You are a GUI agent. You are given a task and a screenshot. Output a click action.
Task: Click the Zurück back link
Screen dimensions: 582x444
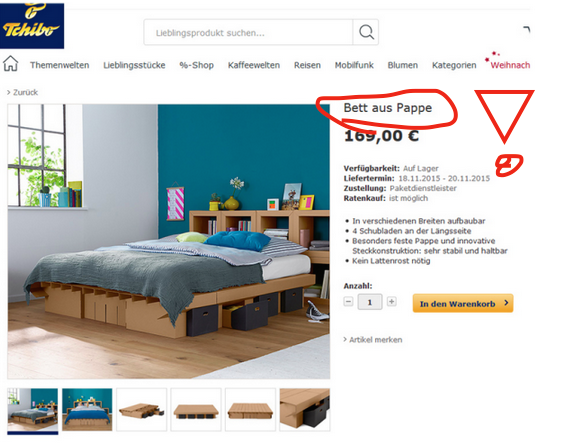pyautogui.click(x=22, y=92)
